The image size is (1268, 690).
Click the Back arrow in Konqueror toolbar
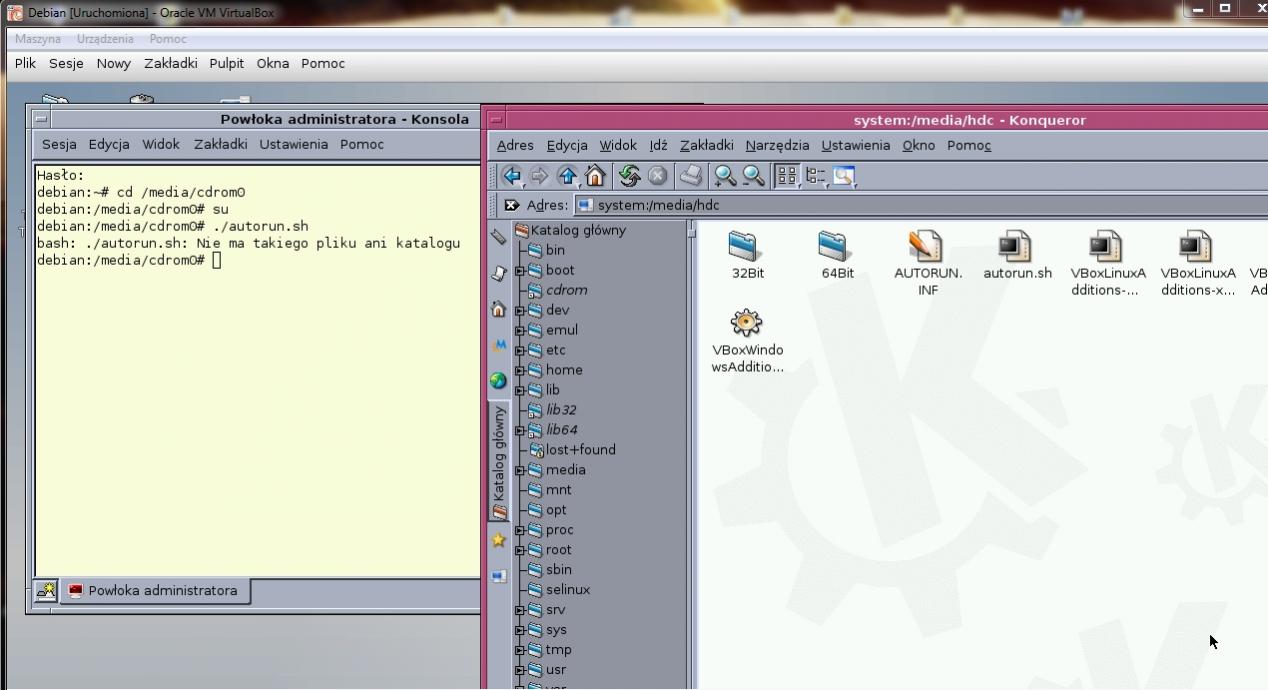512,176
